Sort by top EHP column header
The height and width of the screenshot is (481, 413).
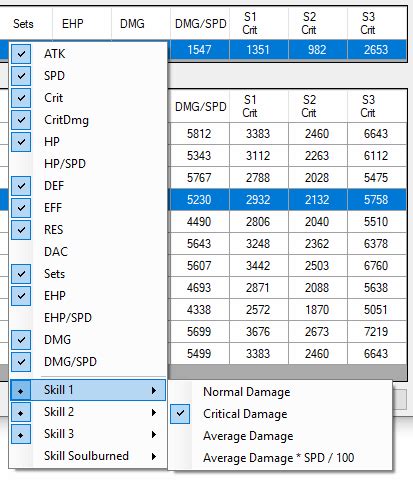(x=82, y=24)
